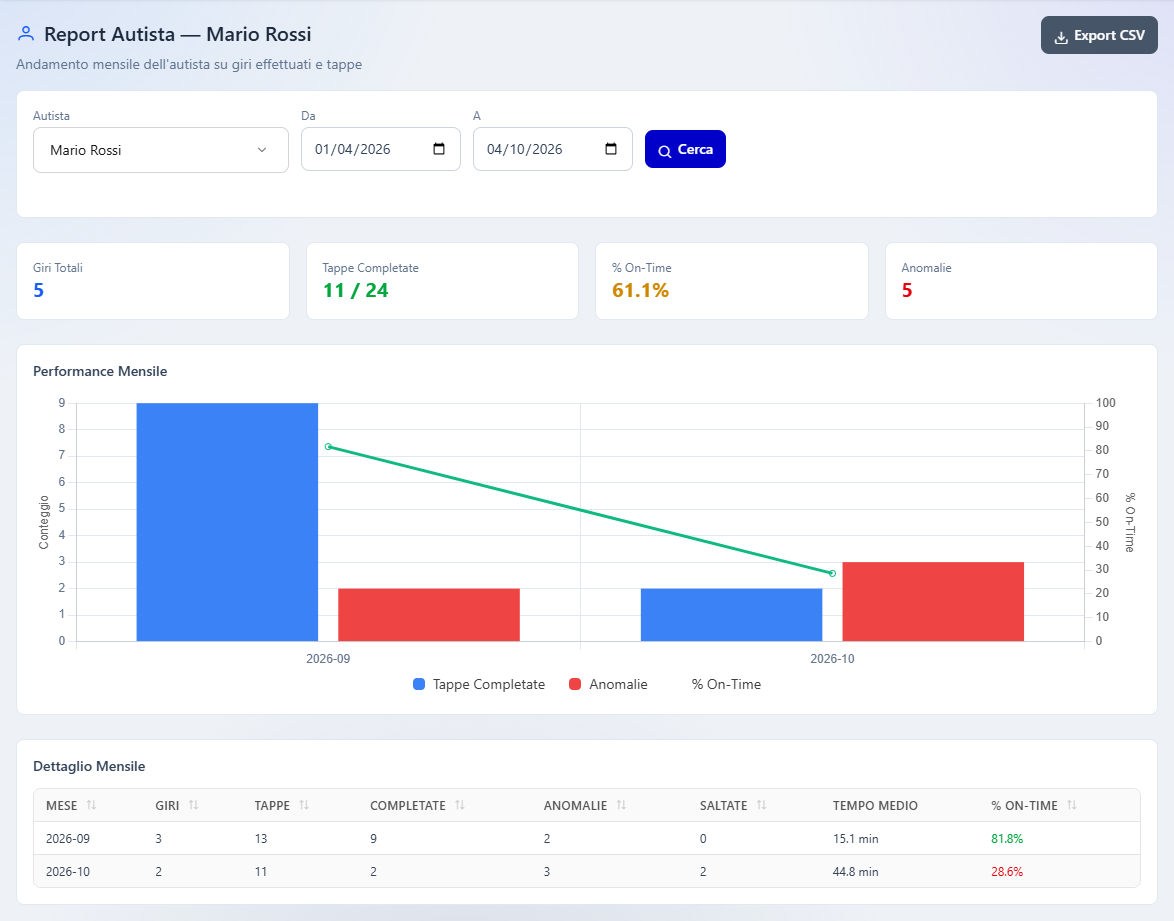Click the % On-Time line point for 2026-10
This screenshot has width=1174, height=921.
832,573
